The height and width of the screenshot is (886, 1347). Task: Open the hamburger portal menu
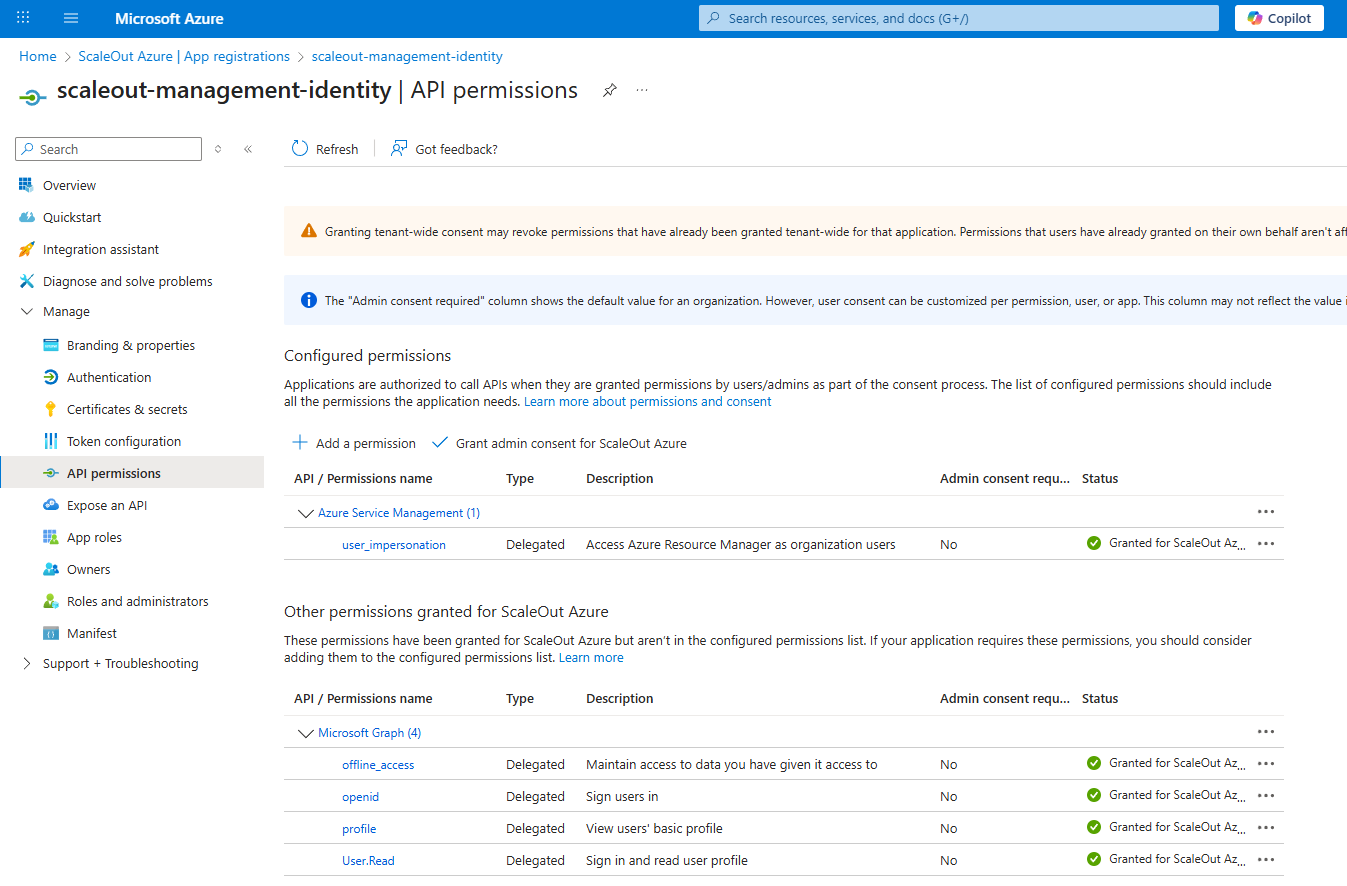point(71,18)
